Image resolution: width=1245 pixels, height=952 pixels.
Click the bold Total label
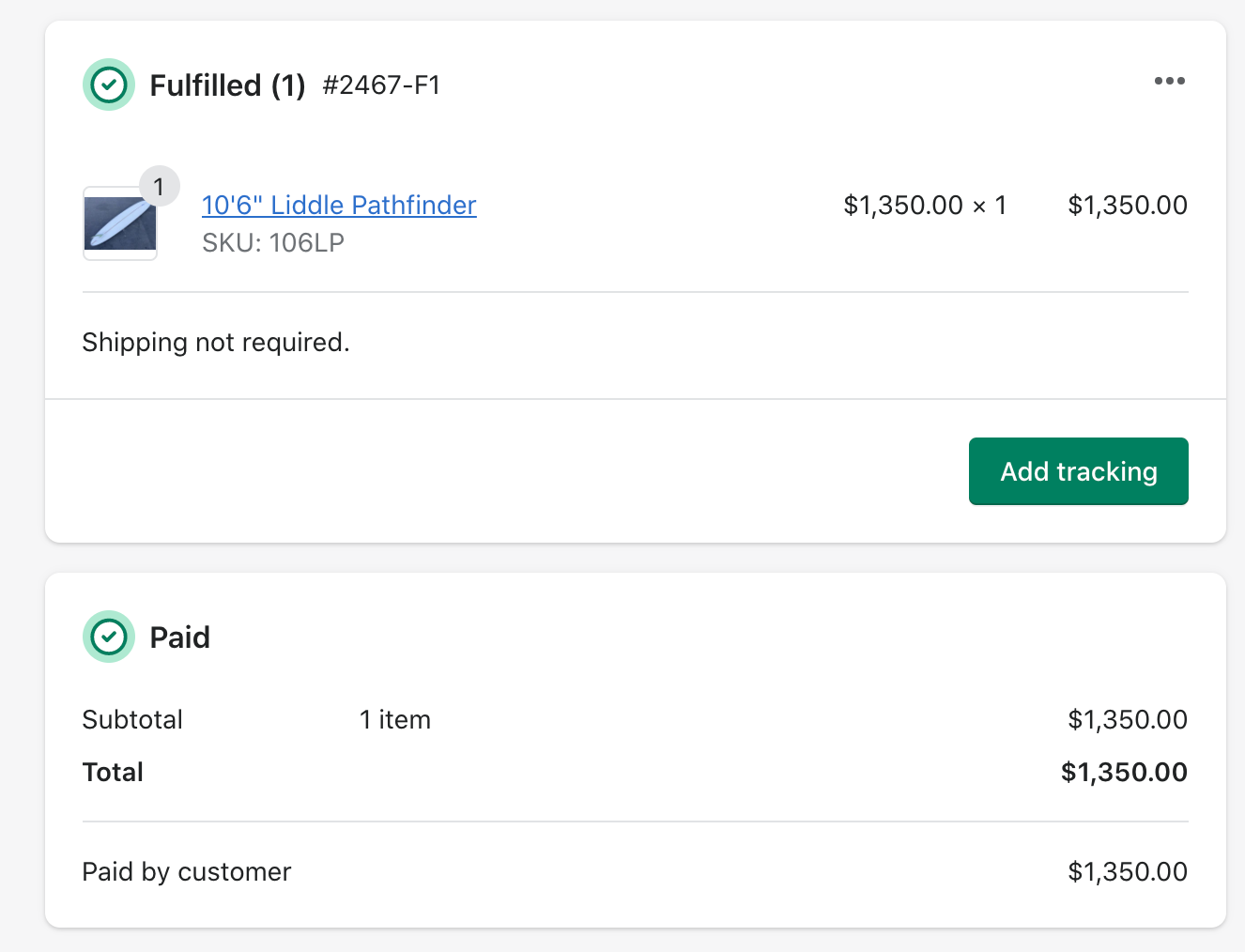coord(113,773)
